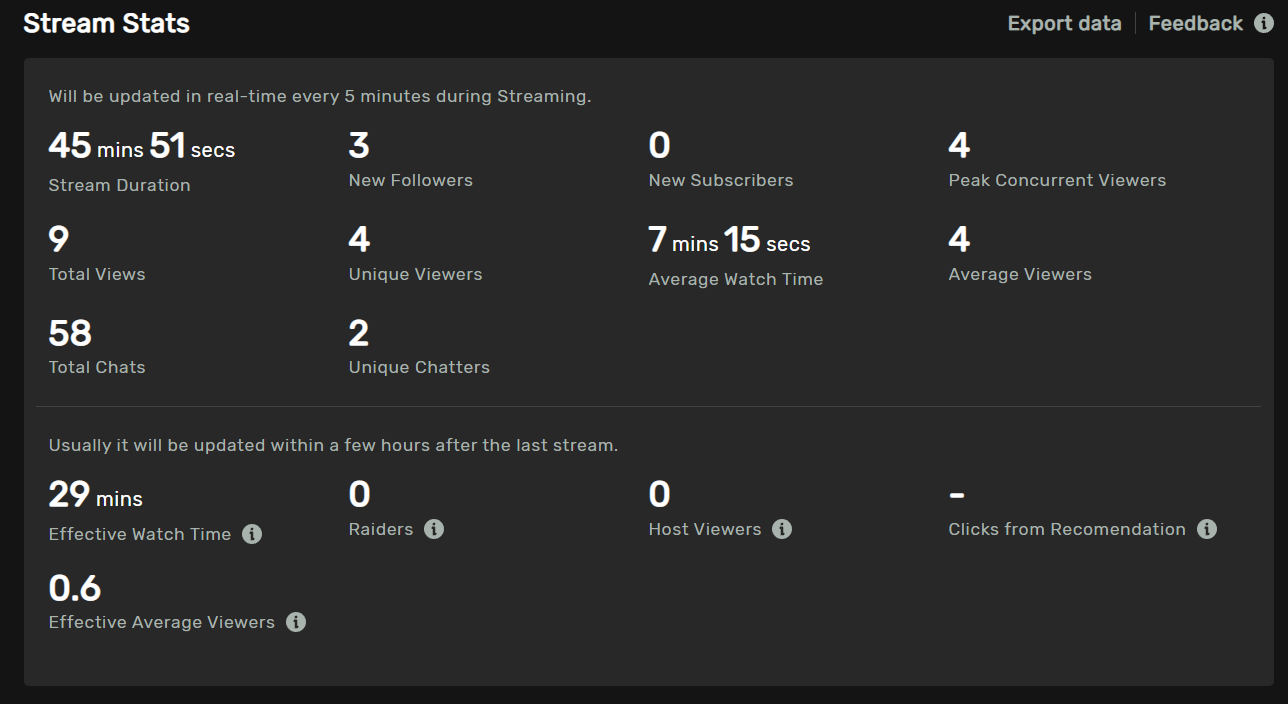Open the Host Viewers info tooltip
The width and height of the screenshot is (1288, 704).
tap(783, 529)
